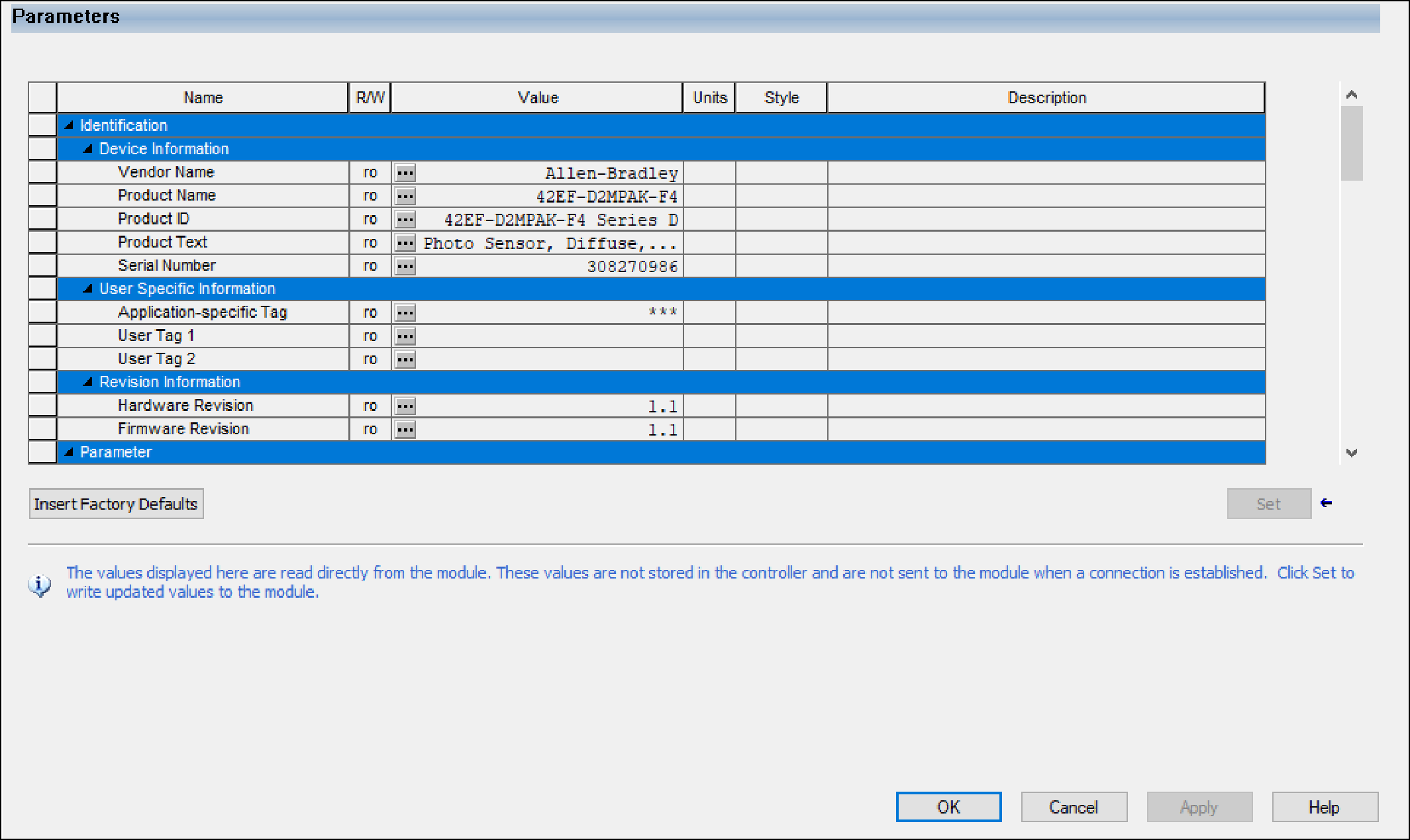Click the scroll up arrow of the table
The image size is (1410, 840).
pos(1352,95)
